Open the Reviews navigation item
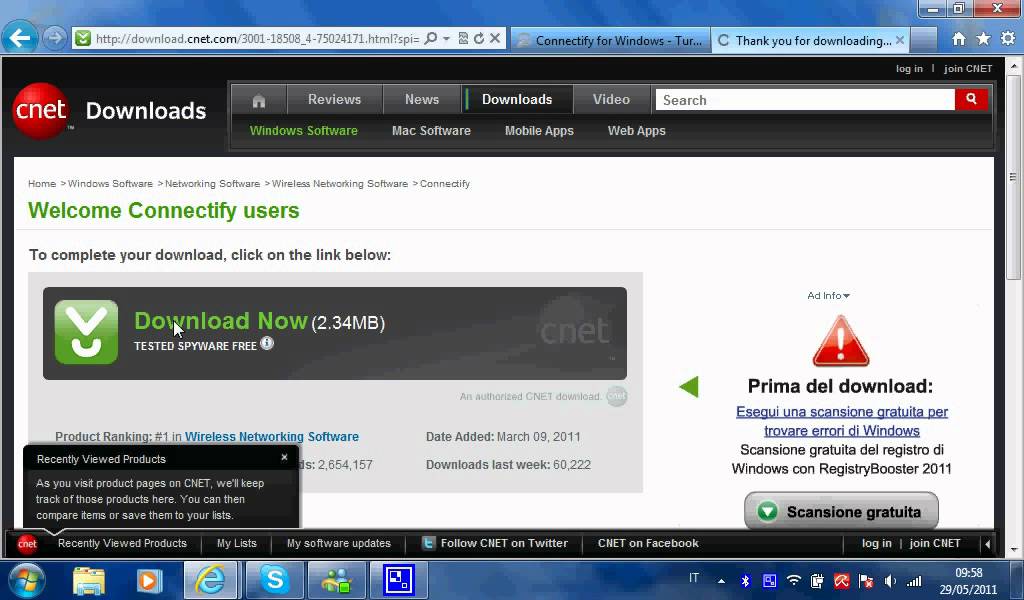This screenshot has width=1024, height=600. pyautogui.click(x=334, y=99)
